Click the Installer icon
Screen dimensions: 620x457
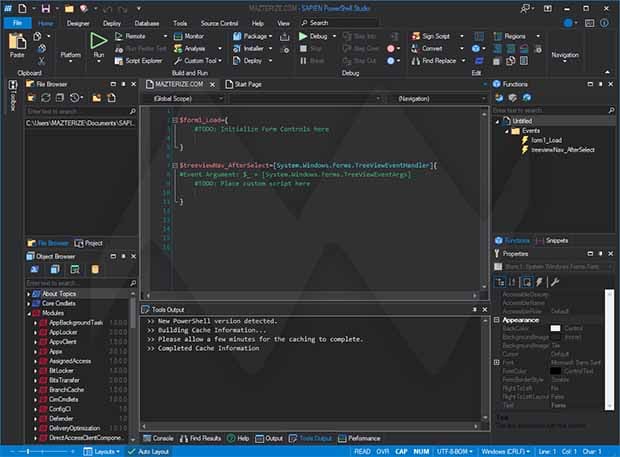point(237,49)
